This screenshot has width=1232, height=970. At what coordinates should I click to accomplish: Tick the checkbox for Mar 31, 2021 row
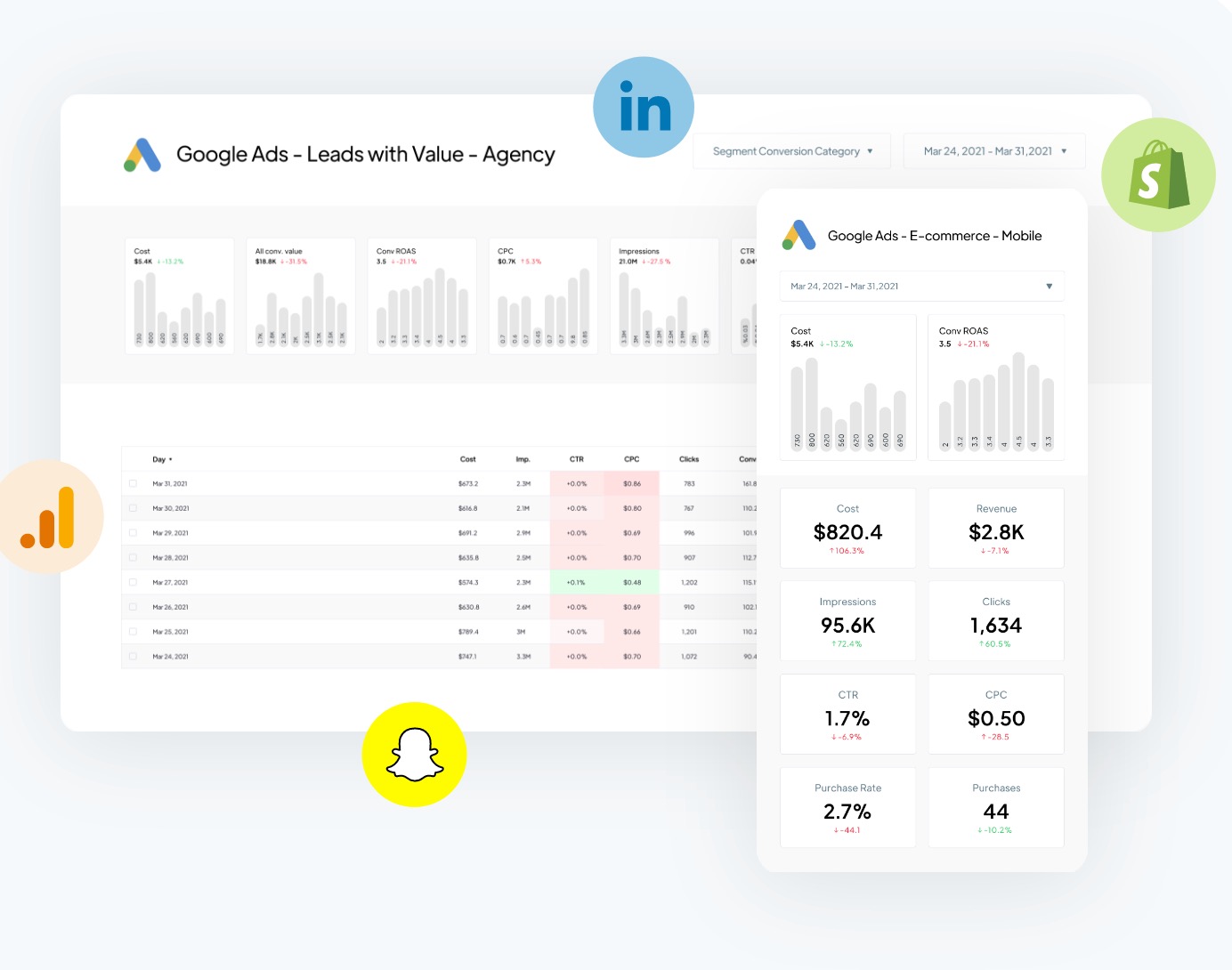coord(133,483)
